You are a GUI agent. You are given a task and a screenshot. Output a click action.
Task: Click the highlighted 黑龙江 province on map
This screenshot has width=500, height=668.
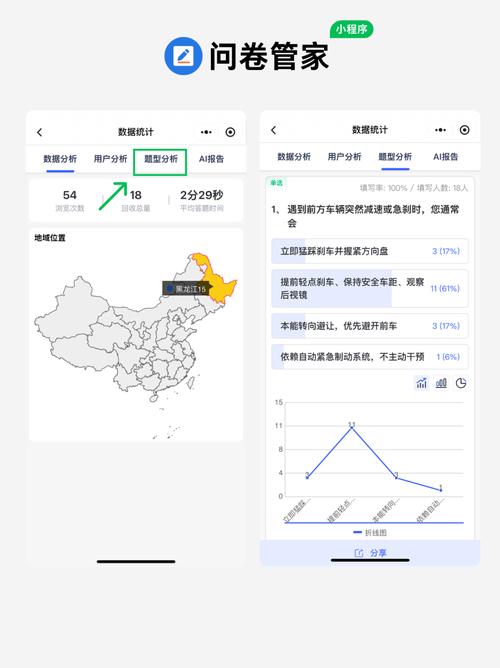coord(221,286)
